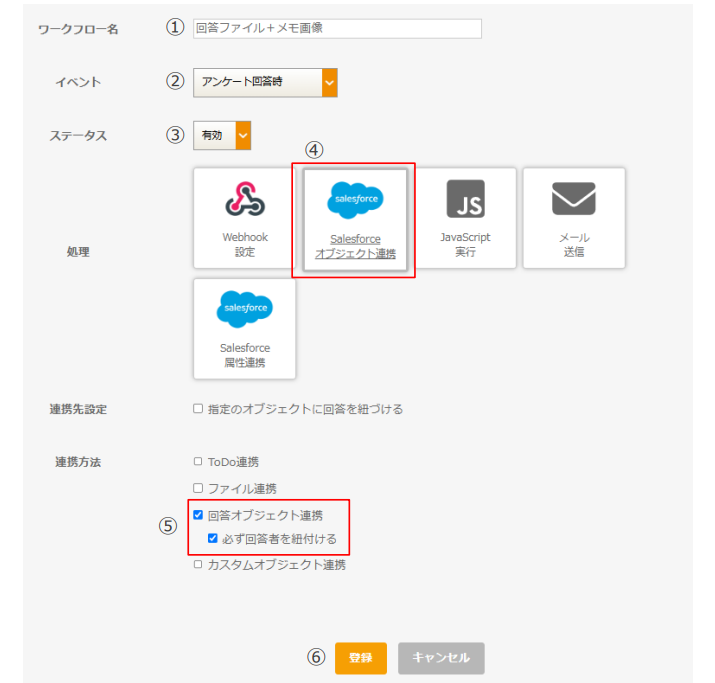Click the ワークフロー名 text field
This screenshot has height=683, width=715.
337,28
